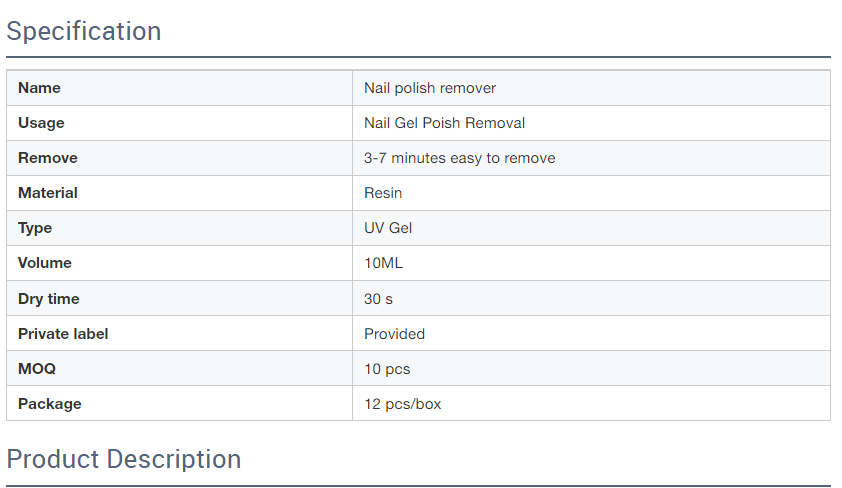Viewport: 842px width, 488px height.
Task: Click the '30 s' value
Action: click(x=378, y=299)
